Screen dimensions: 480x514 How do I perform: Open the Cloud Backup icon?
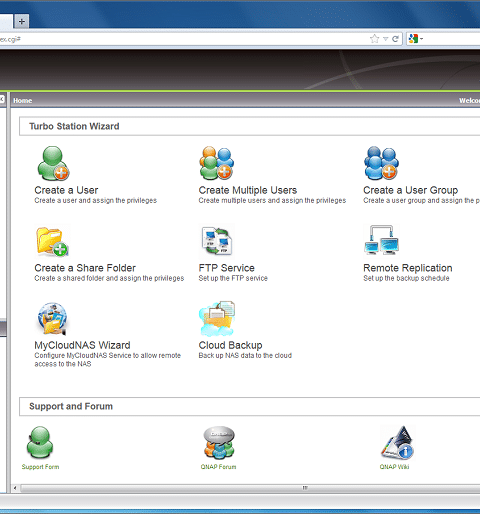(x=217, y=319)
